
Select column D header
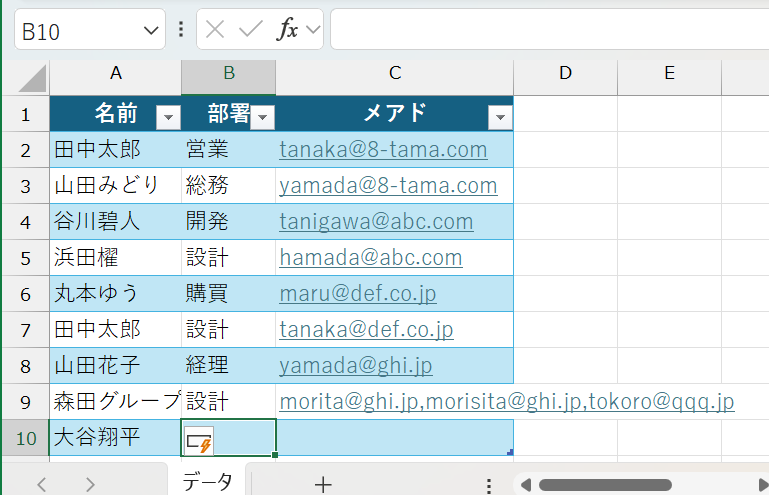click(565, 72)
